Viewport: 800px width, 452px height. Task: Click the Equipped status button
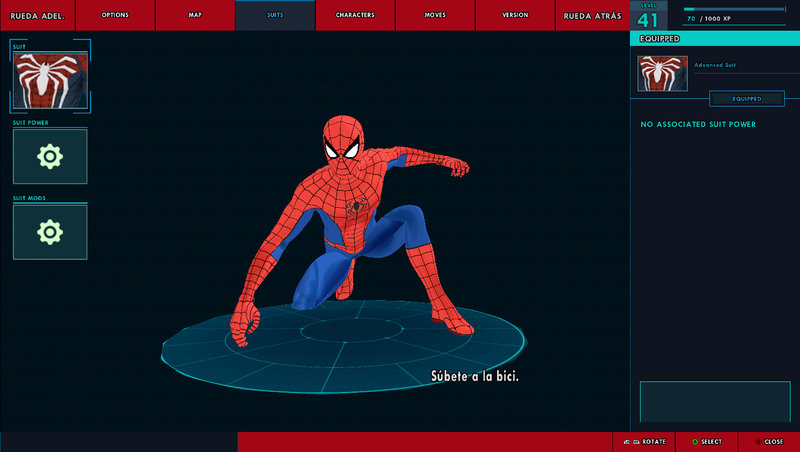pyautogui.click(x=747, y=98)
